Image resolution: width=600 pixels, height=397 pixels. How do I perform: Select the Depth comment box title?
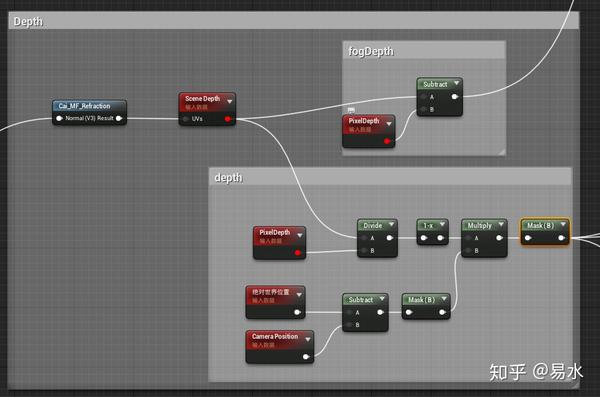tap(28, 21)
